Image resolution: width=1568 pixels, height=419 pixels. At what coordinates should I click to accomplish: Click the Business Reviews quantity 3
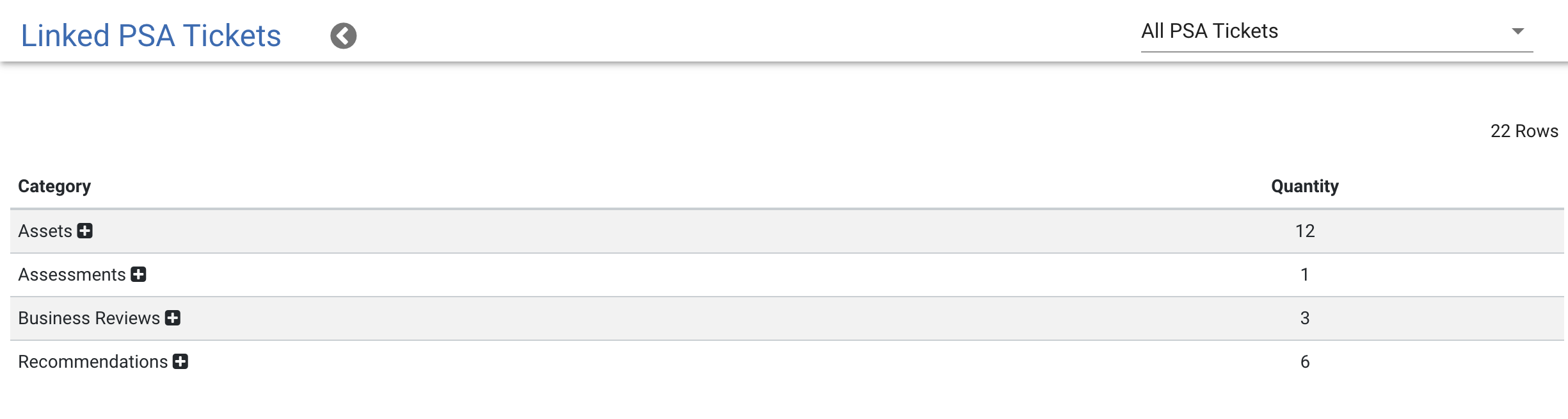[x=1305, y=318]
